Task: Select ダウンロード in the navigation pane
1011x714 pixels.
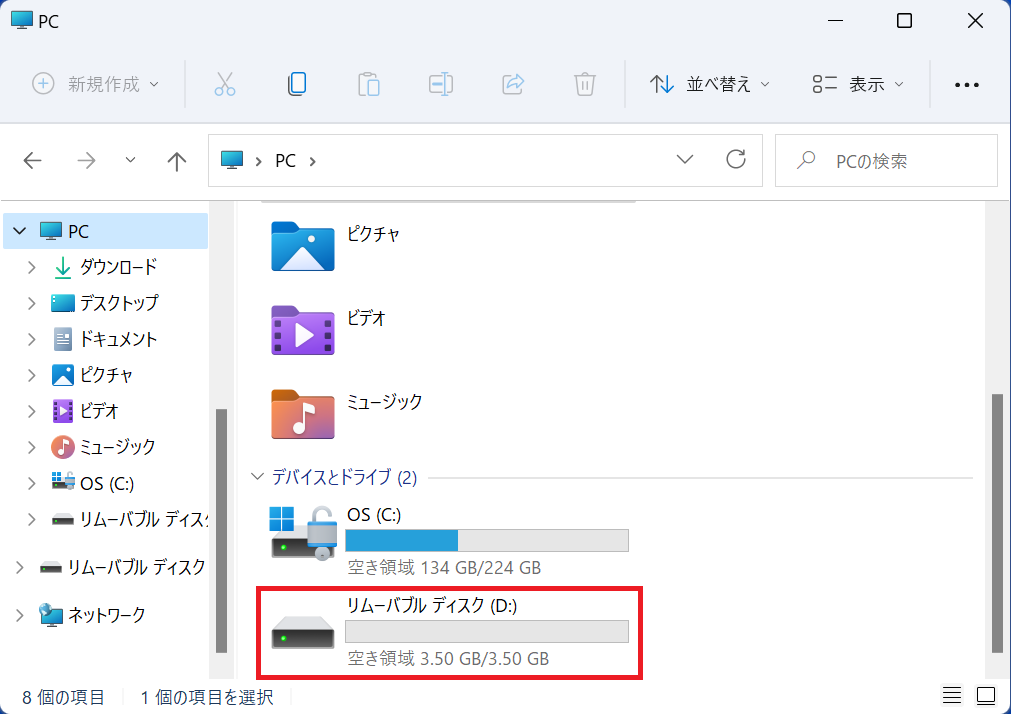Action: tap(117, 267)
